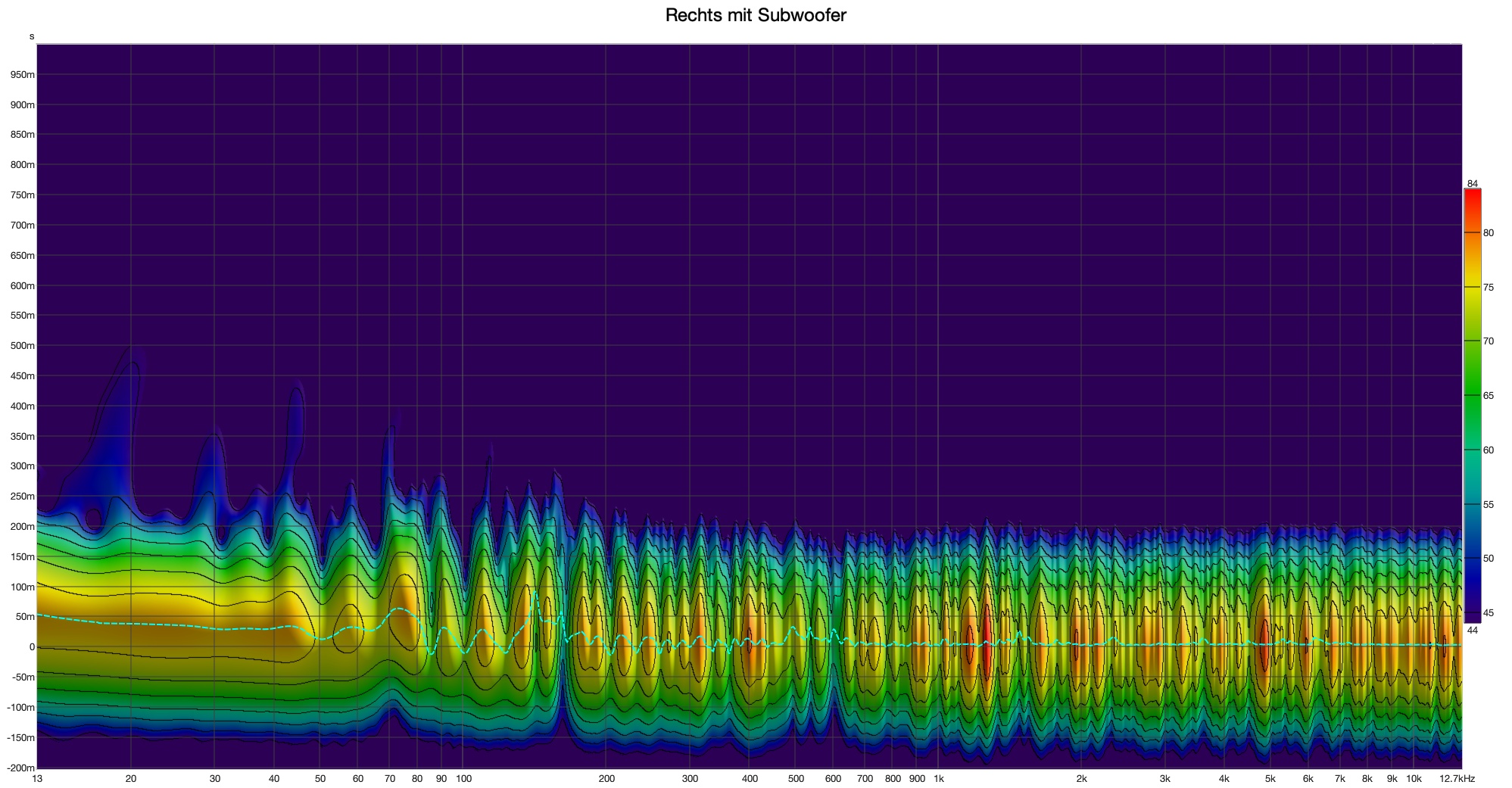Click the chart title 'Rechts mit Subwoofer'
Viewport: 1512px width, 788px height.
click(755, 15)
